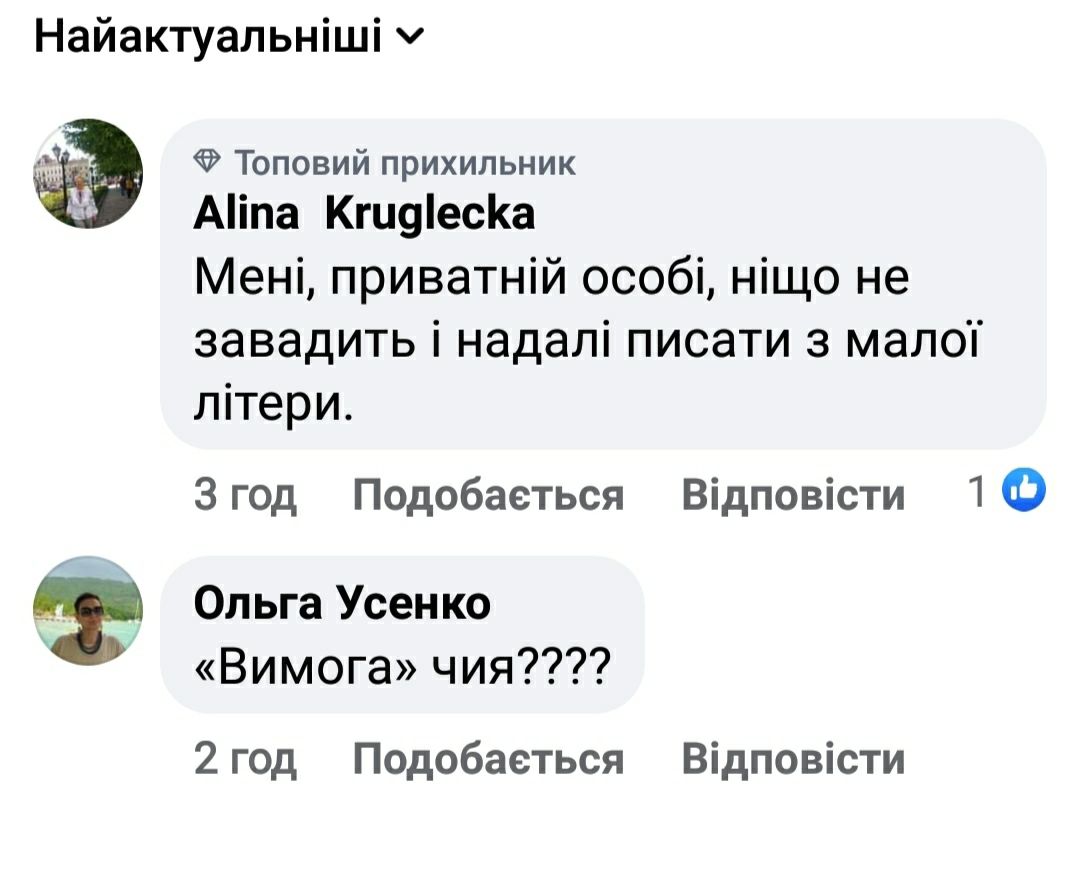Click the diamond top fan badge icon

207,161
